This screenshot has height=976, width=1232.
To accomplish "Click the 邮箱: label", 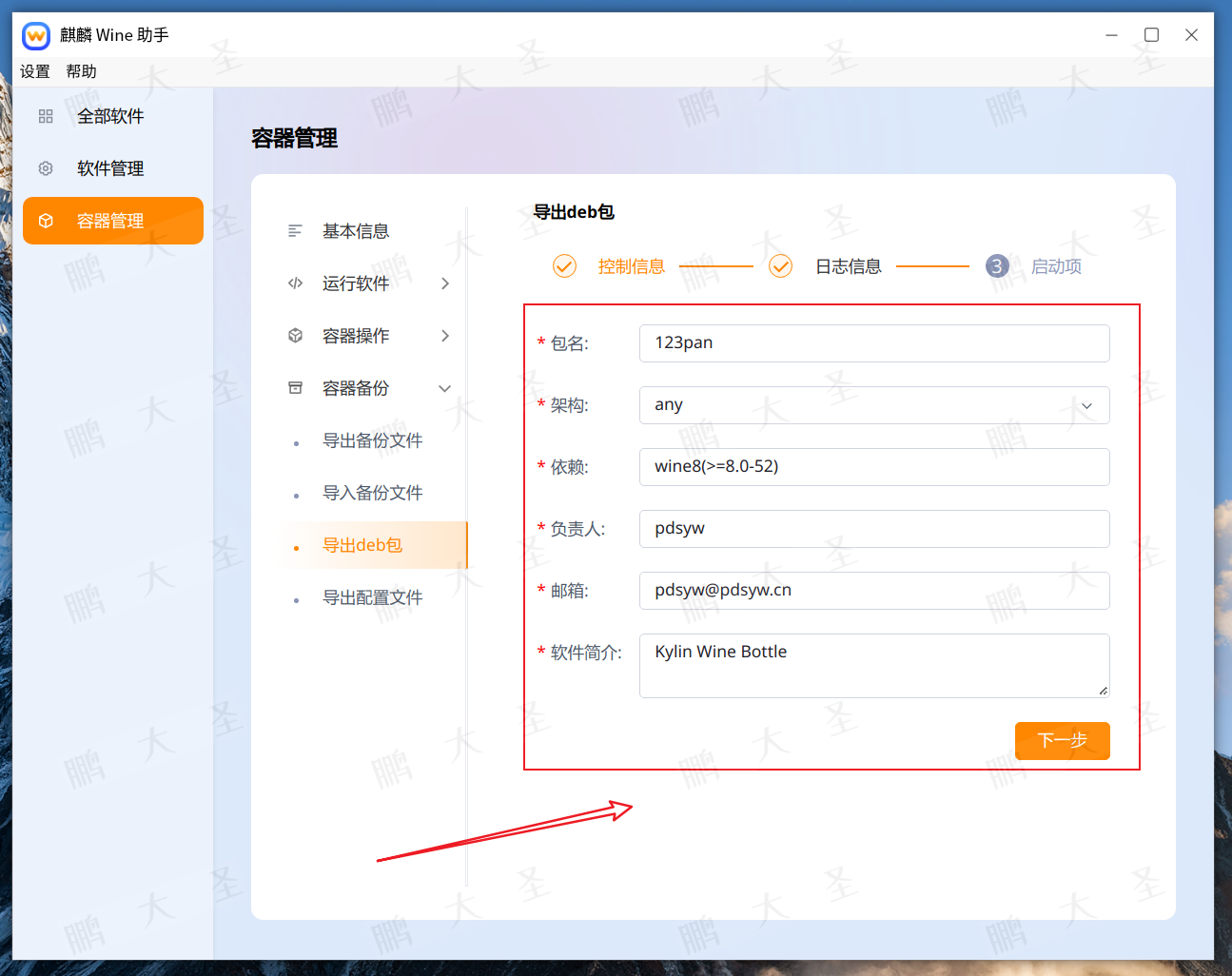I will tap(569, 591).
